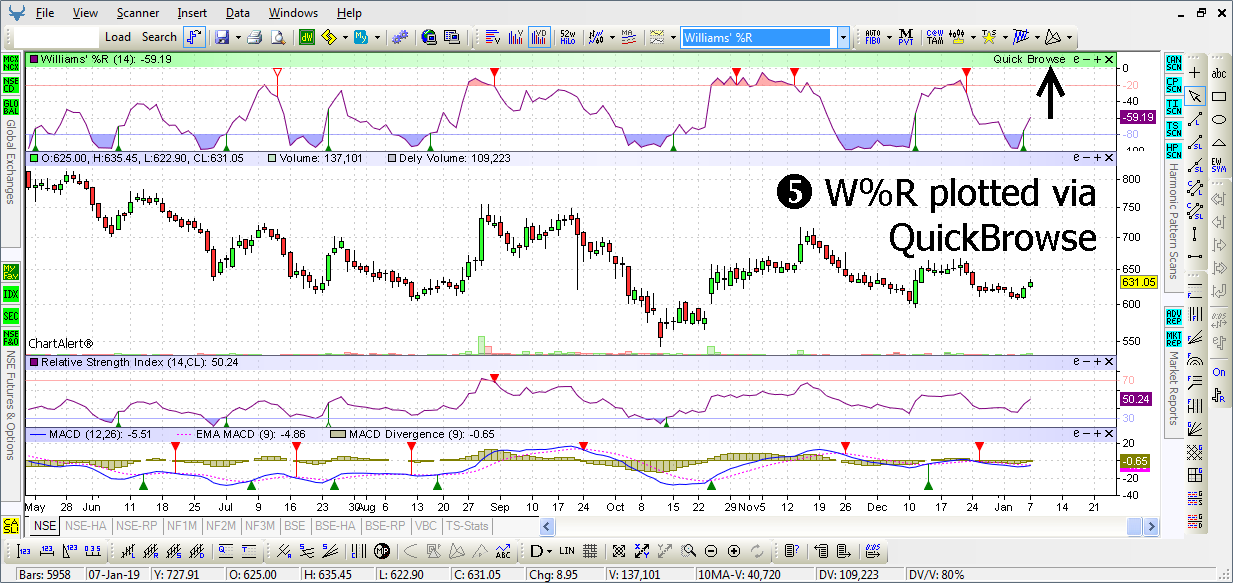Switch to the TS-Stats tab
1233x583 pixels.
tap(467, 525)
